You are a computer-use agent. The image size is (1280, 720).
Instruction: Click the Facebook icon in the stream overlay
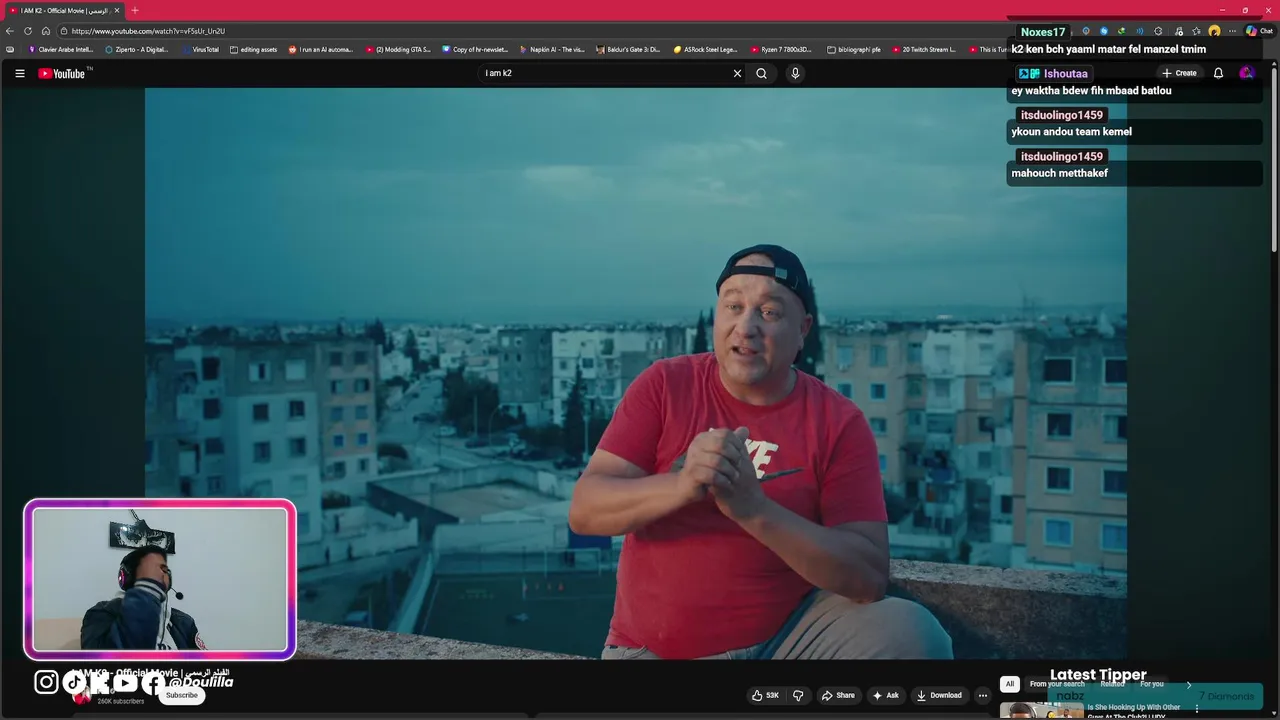point(152,683)
